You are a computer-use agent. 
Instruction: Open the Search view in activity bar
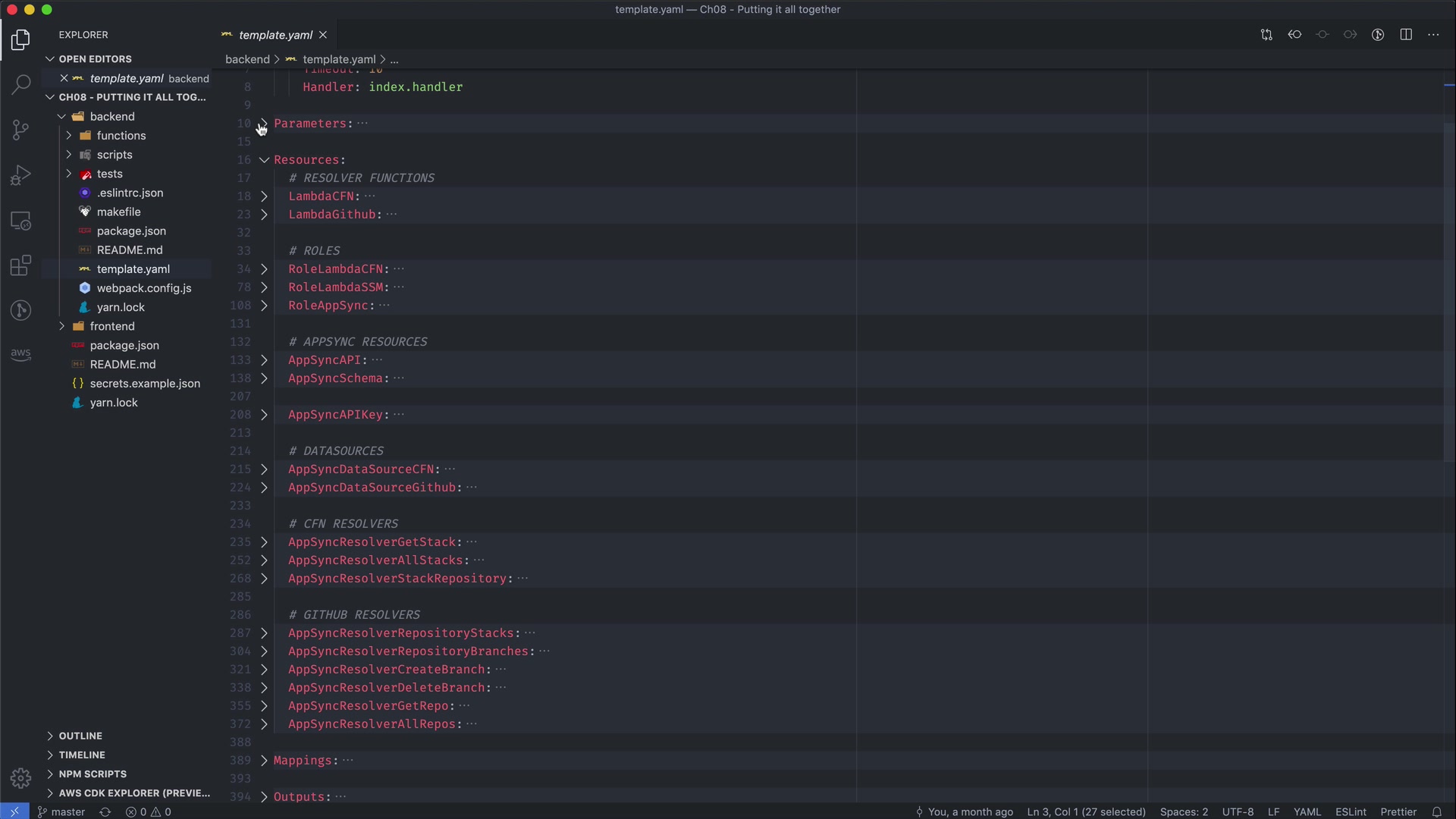20,84
